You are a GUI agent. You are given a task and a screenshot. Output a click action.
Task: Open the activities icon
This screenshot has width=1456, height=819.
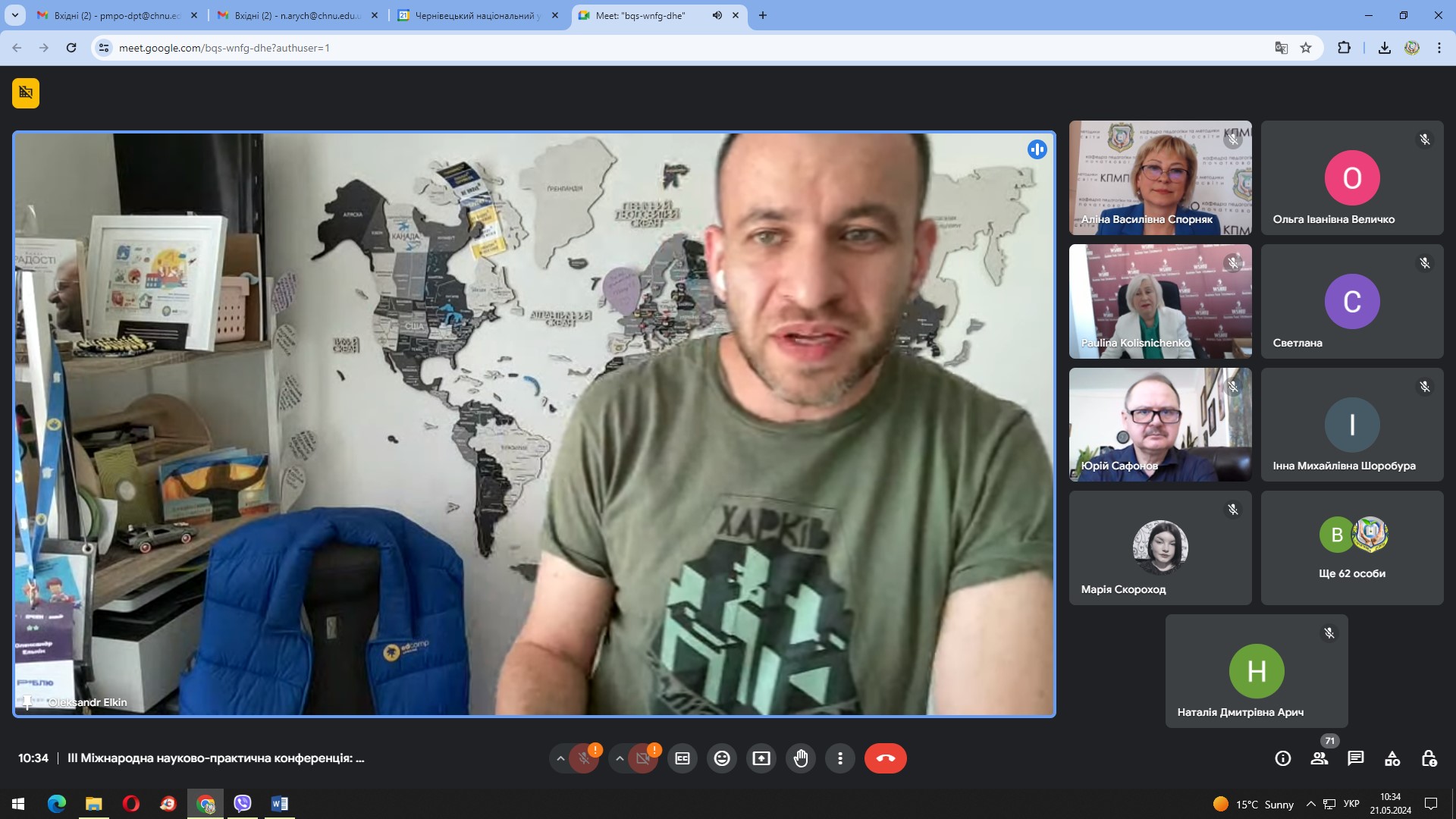click(x=1392, y=758)
